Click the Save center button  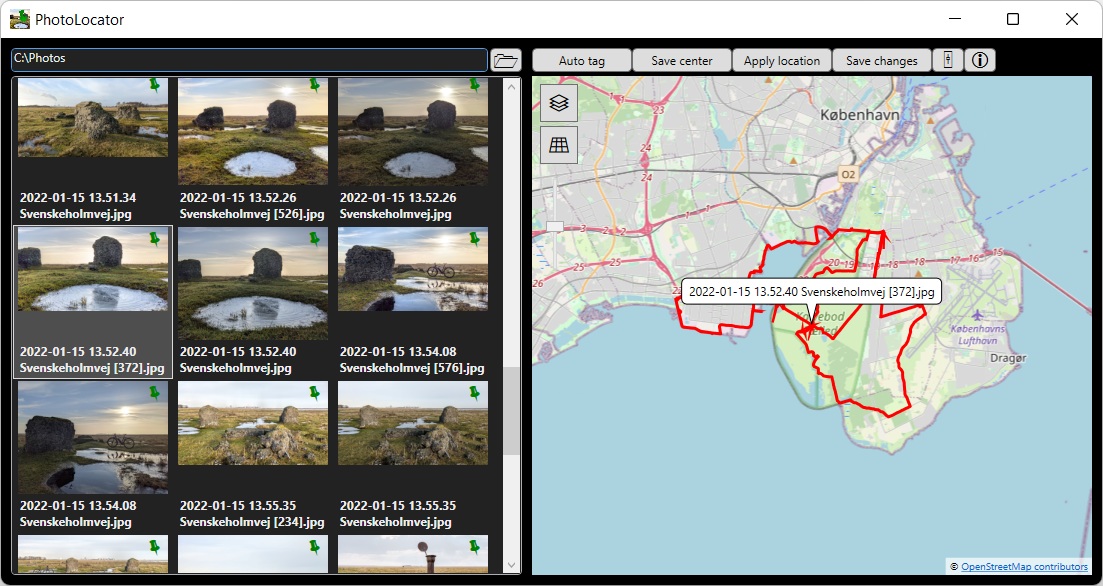click(681, 61)
